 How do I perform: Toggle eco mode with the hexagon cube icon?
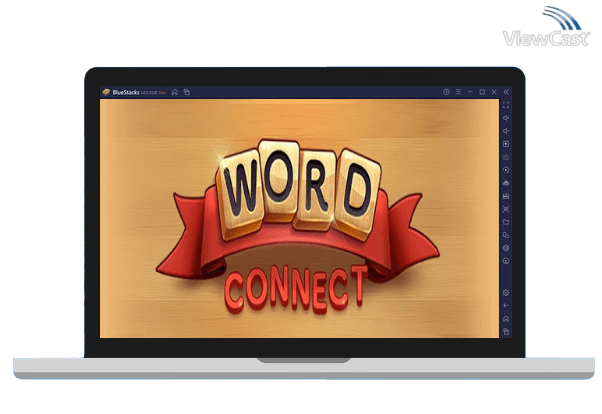tap(506, 248)
